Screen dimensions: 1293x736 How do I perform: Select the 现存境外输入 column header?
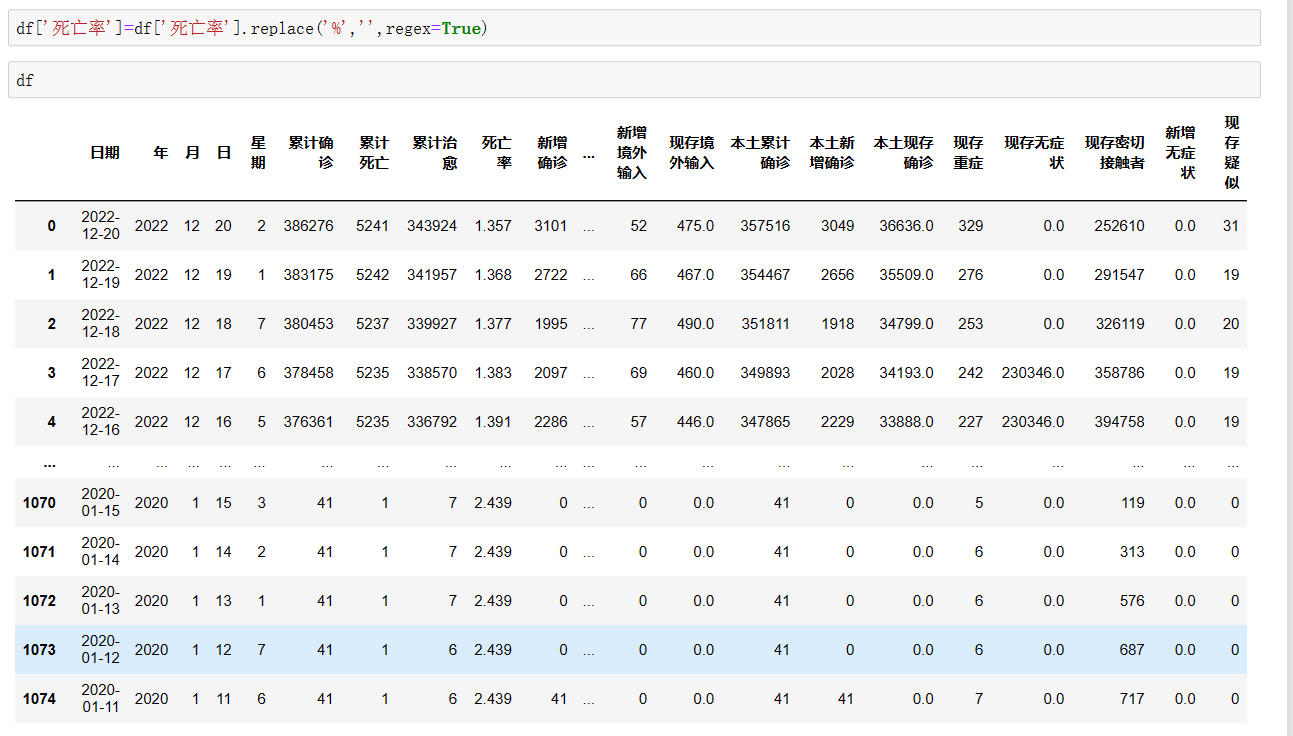pos(692,152)
